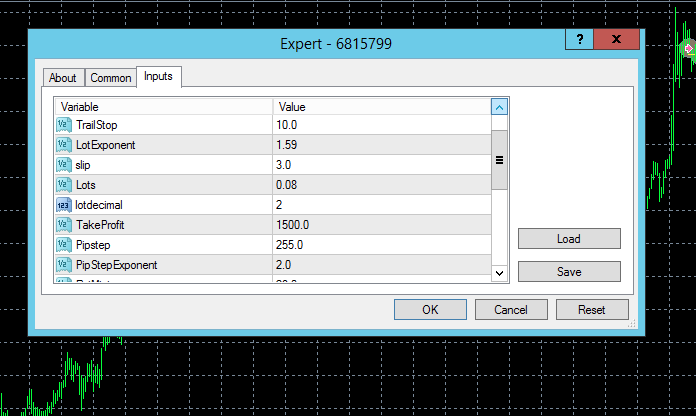Switch to the Common tab
Viewport: 696px width, 416px height.
coord(111,78)
